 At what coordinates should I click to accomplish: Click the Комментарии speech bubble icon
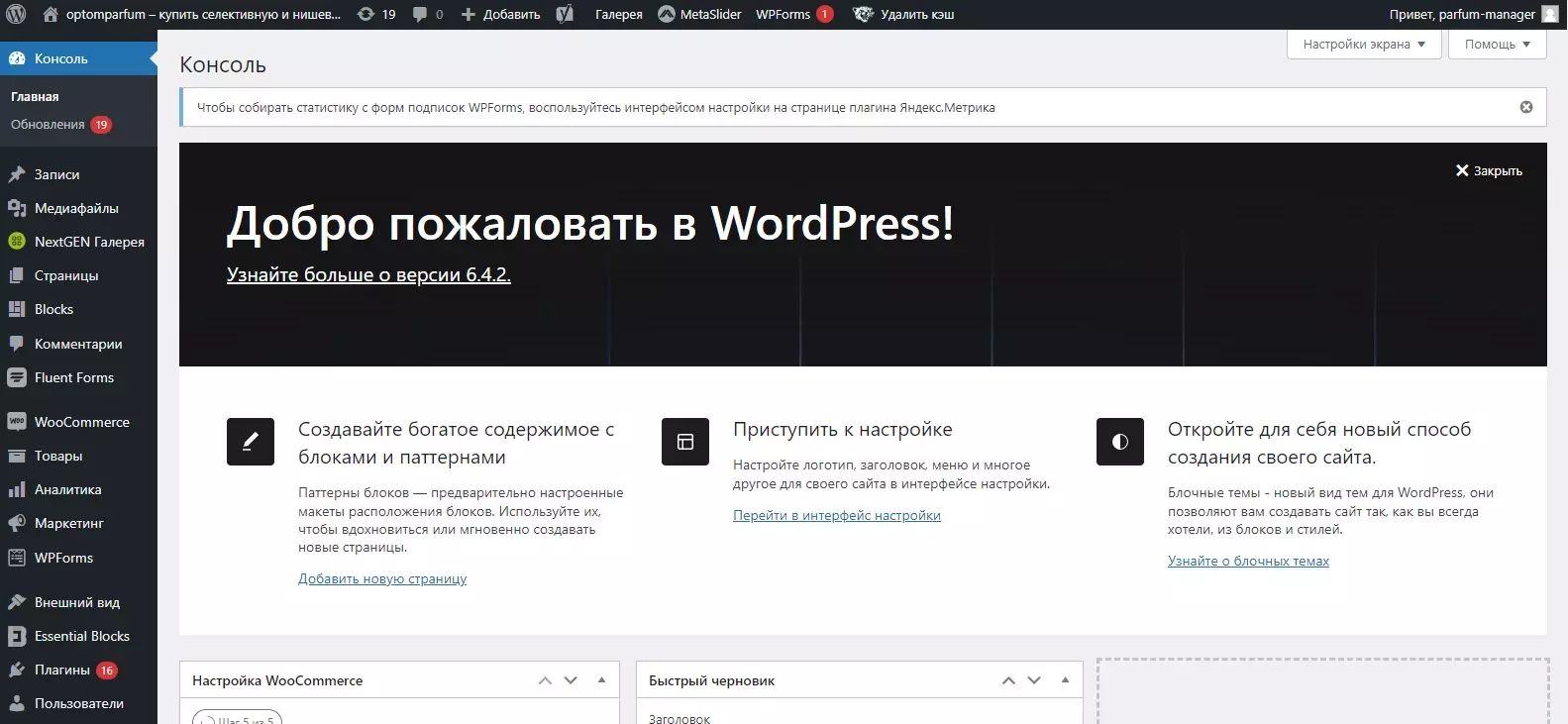pyautogui.click(x=17, y=344)
